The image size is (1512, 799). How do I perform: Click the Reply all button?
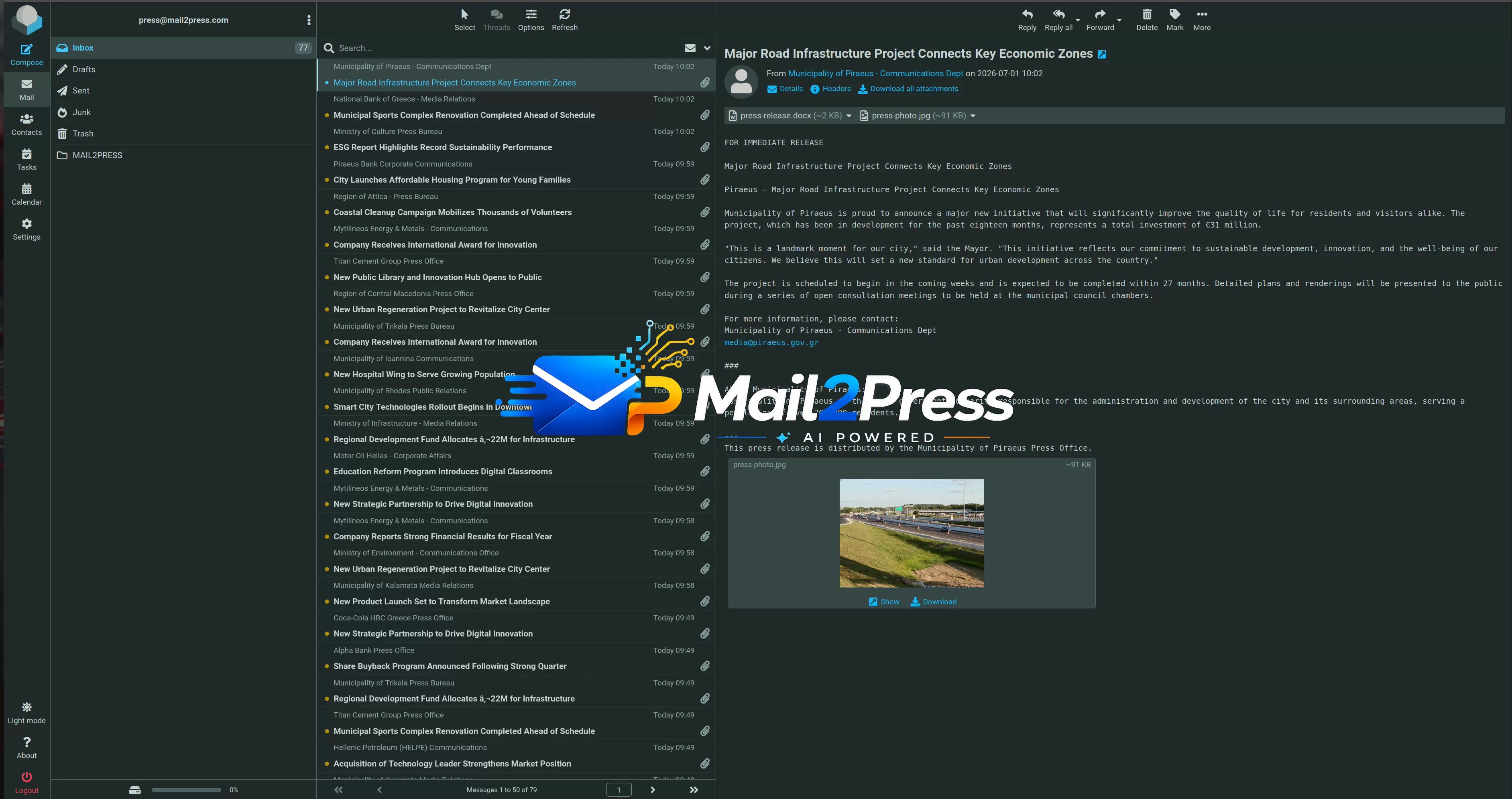(1058, 19)
